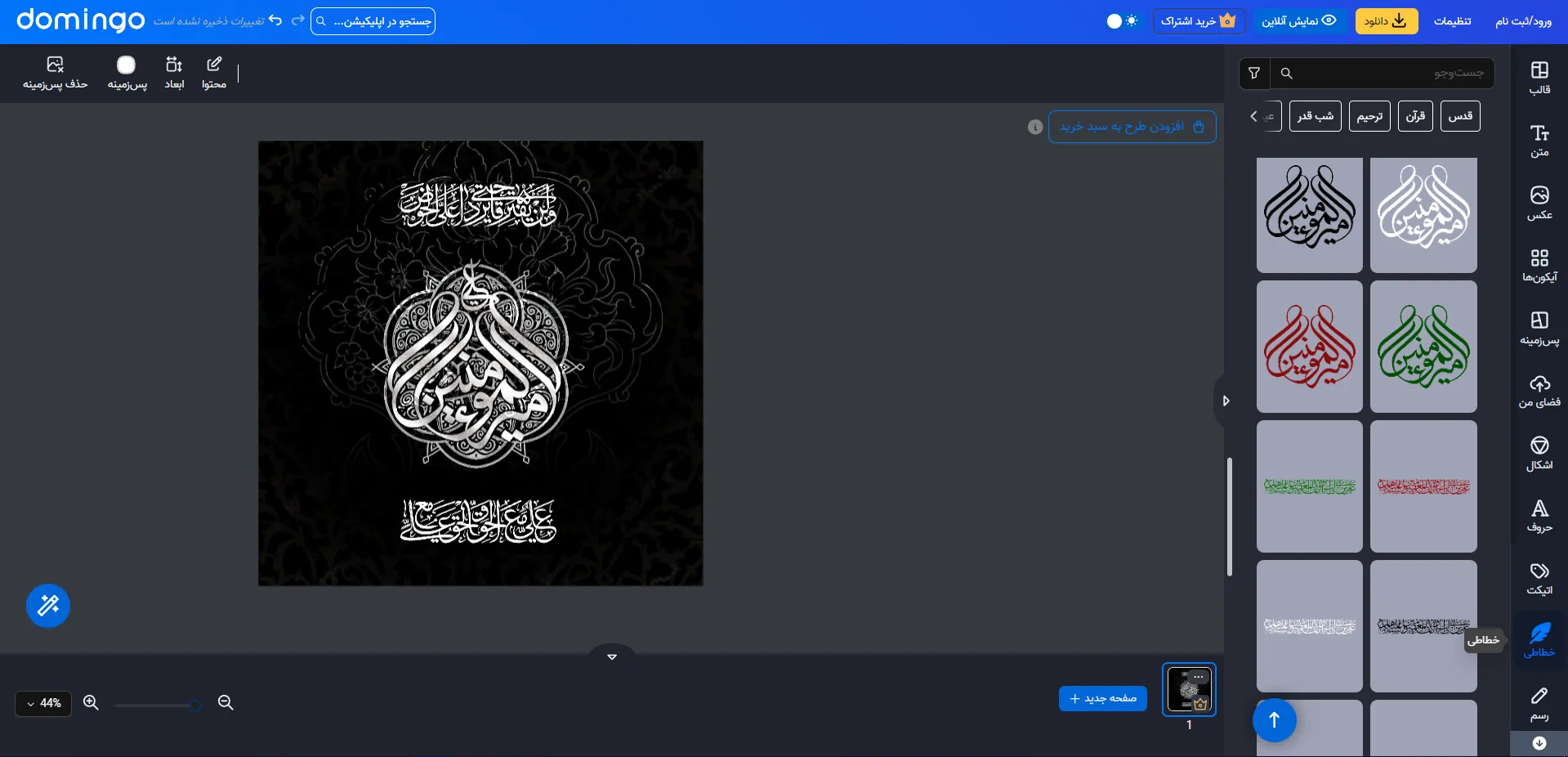
Task: Toggle the light/dark theme switch
Action: pos(1122,21)
